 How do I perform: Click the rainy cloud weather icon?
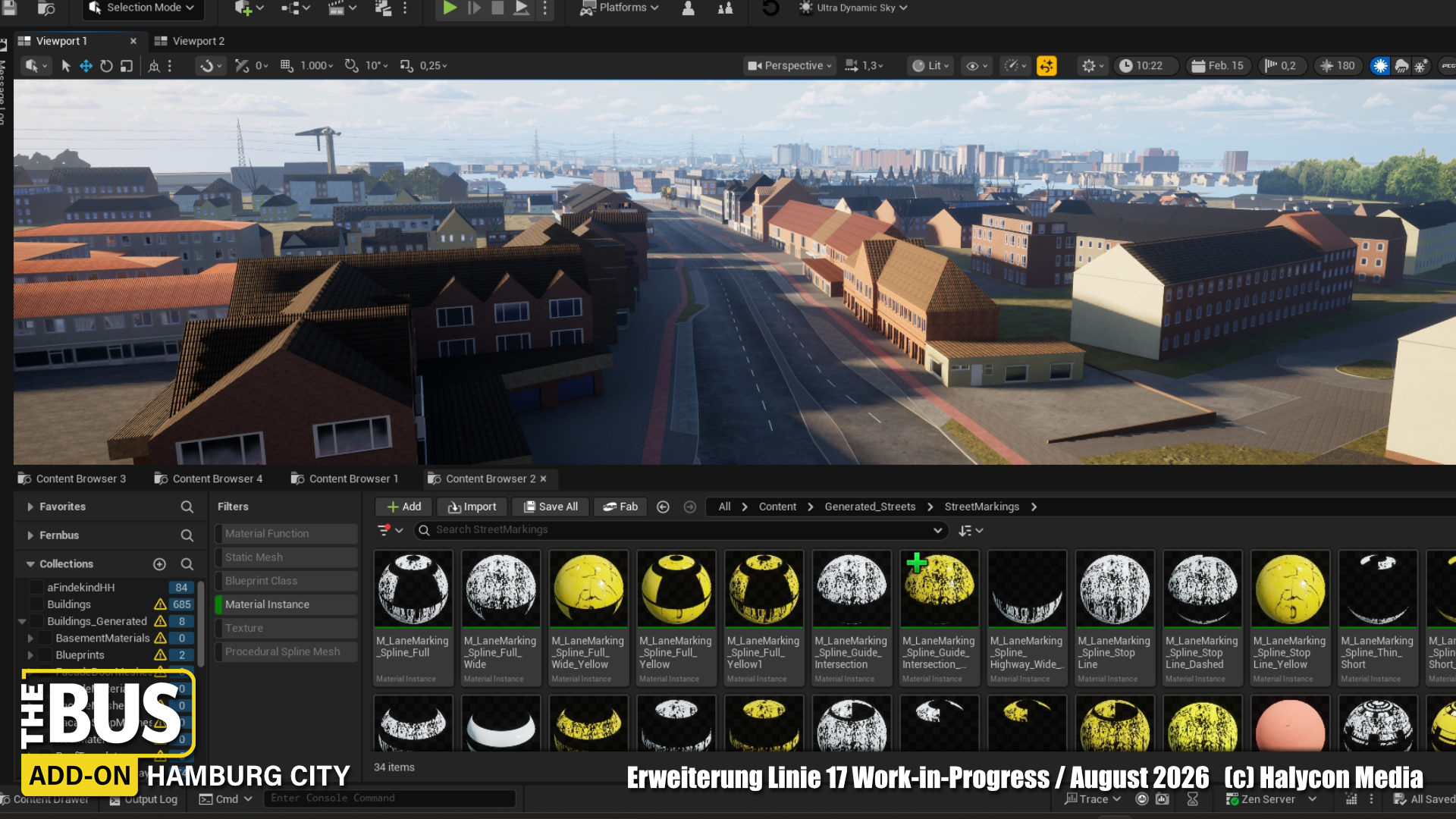(1401, 66)
